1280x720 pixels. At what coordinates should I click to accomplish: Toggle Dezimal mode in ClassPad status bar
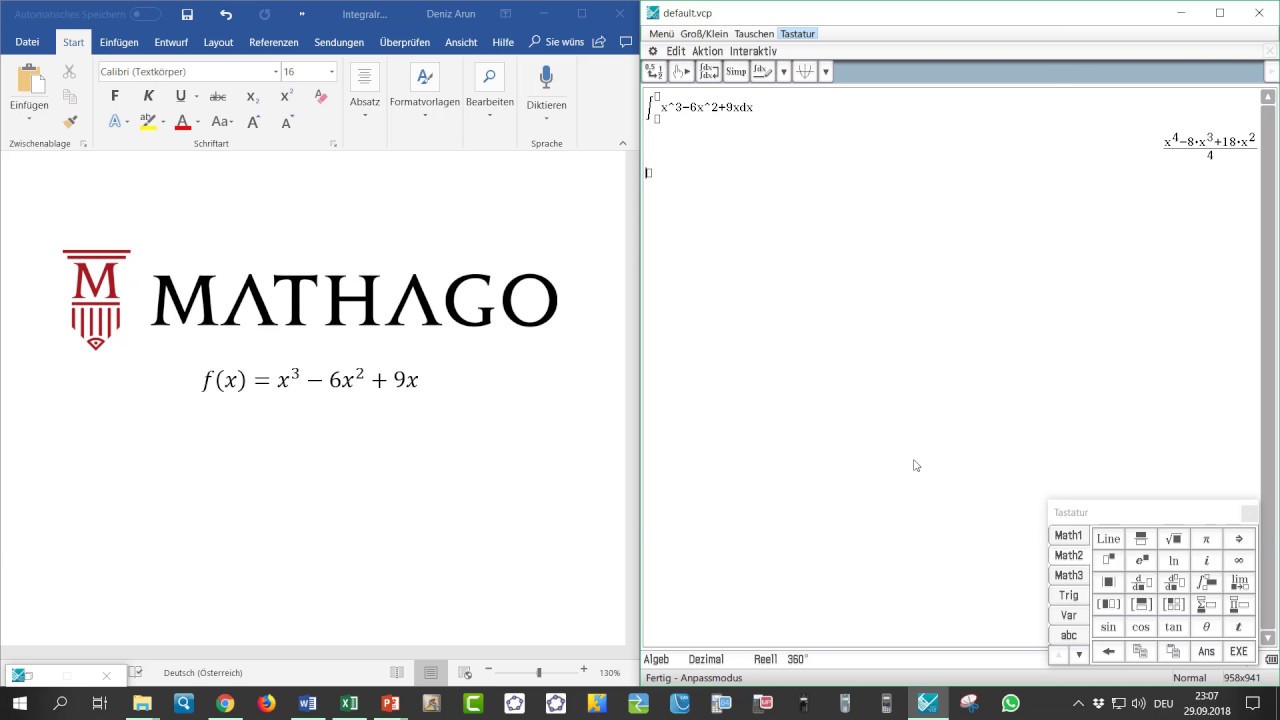(706, 660)
